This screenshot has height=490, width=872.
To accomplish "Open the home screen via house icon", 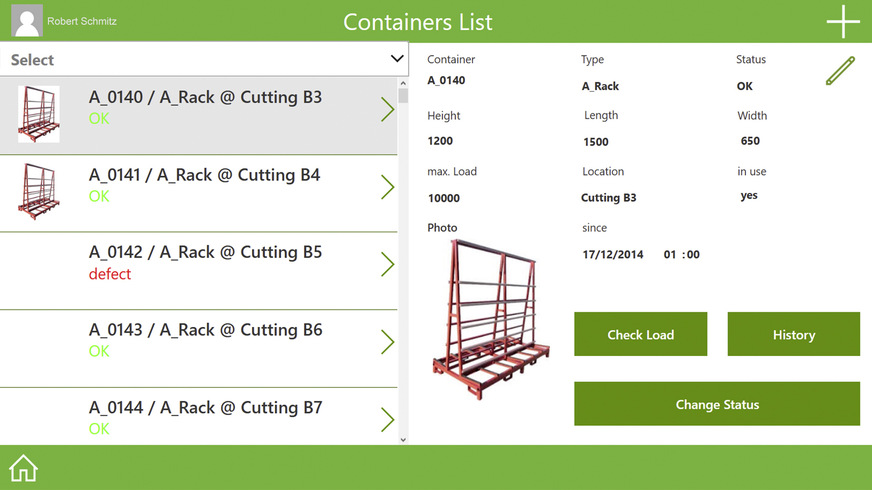I will pyautogui.click(x=23, y=468).
